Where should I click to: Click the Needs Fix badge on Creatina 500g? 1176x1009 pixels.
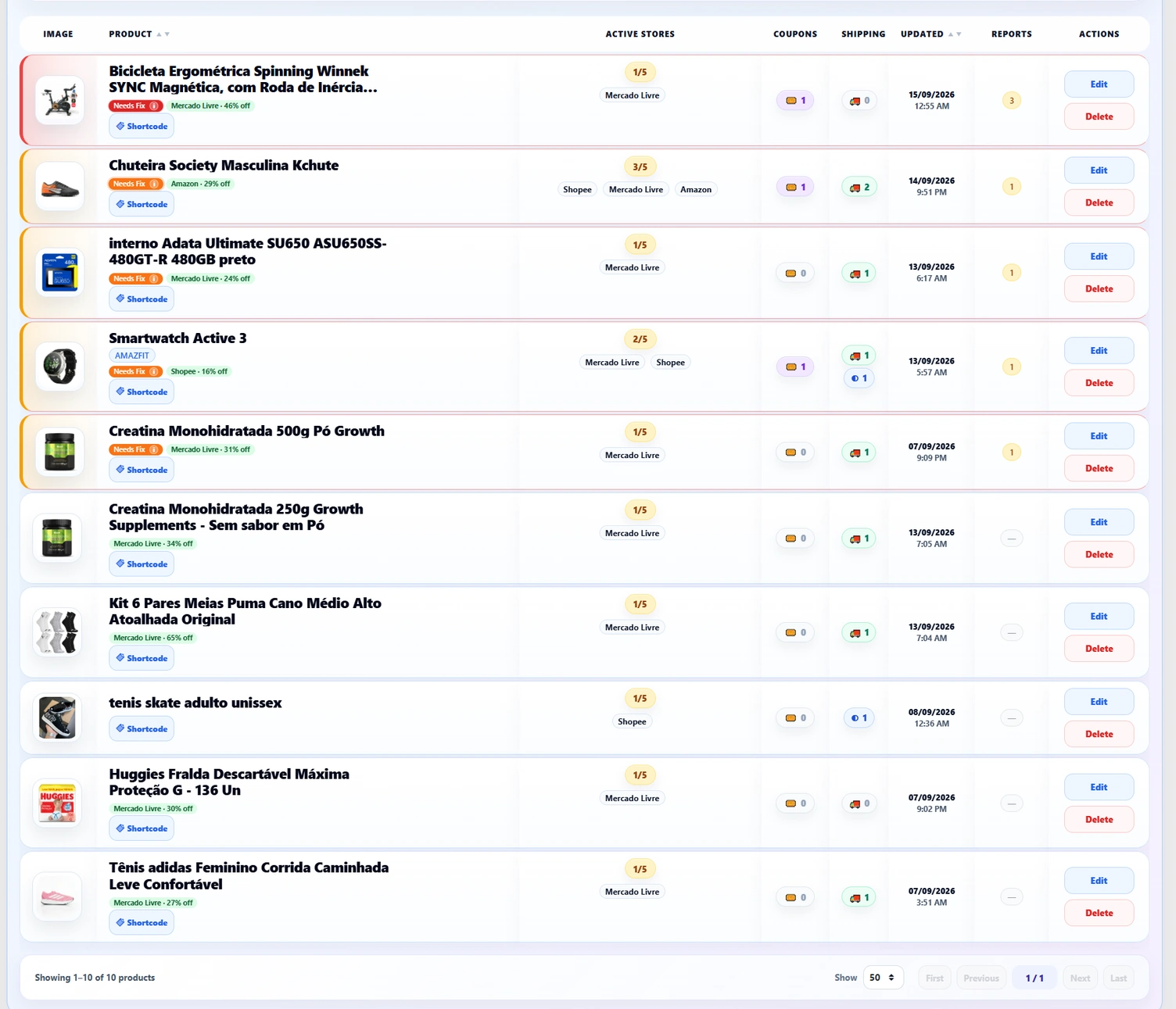click(135, 450)
